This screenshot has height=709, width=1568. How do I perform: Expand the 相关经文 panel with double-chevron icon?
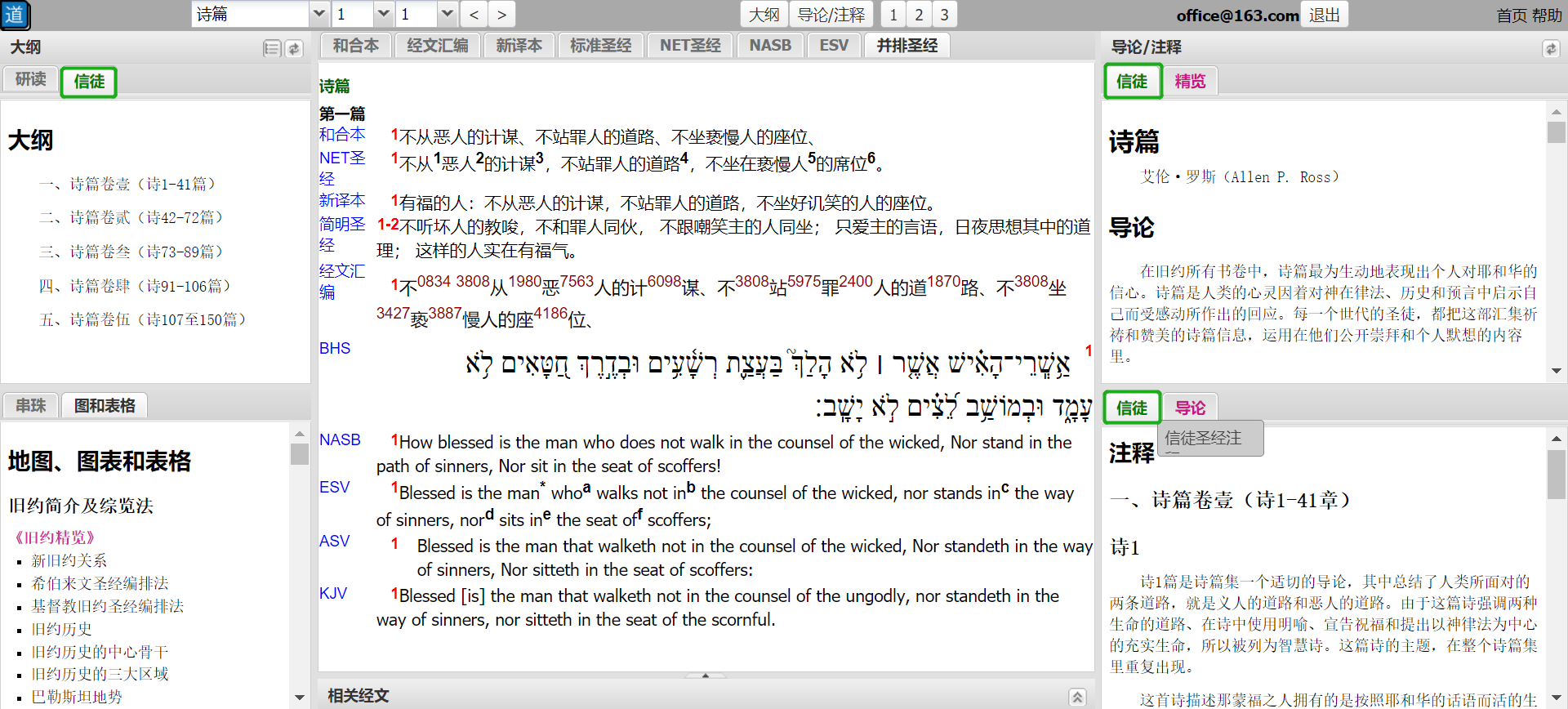(x=1077, y=697)
